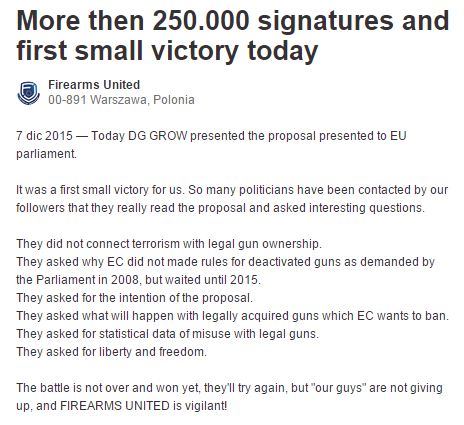Click 'They asked for the intention of the proposal'
The height and width of the screenshot is (425, 464).
pyautogui.click(x=134, y=298)
